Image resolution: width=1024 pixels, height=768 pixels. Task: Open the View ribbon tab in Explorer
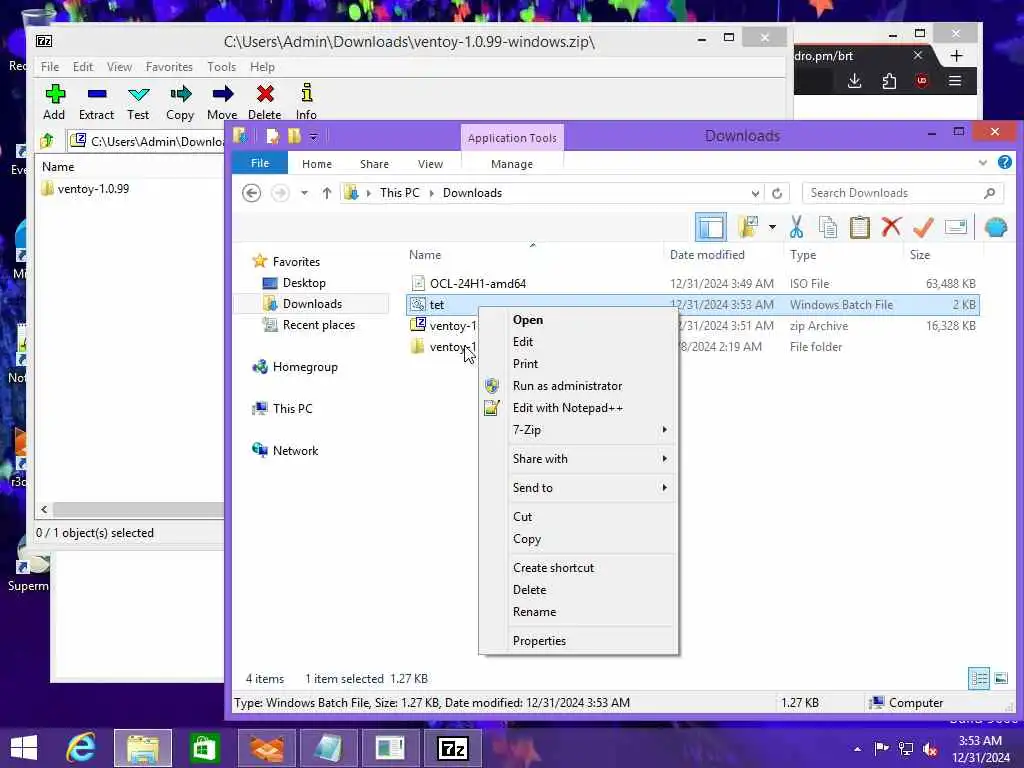point(430,164)
